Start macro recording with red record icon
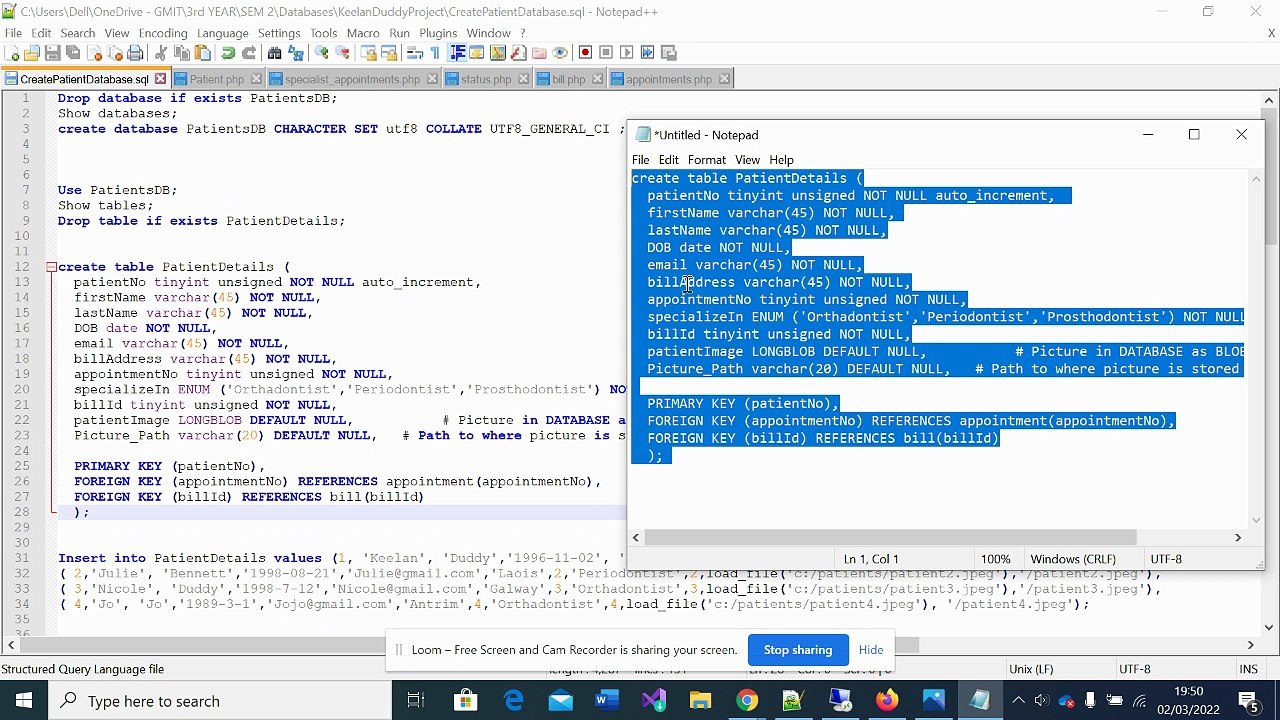Image resolution: width=1280 pixels, height=720 pixels. point(586,53)
